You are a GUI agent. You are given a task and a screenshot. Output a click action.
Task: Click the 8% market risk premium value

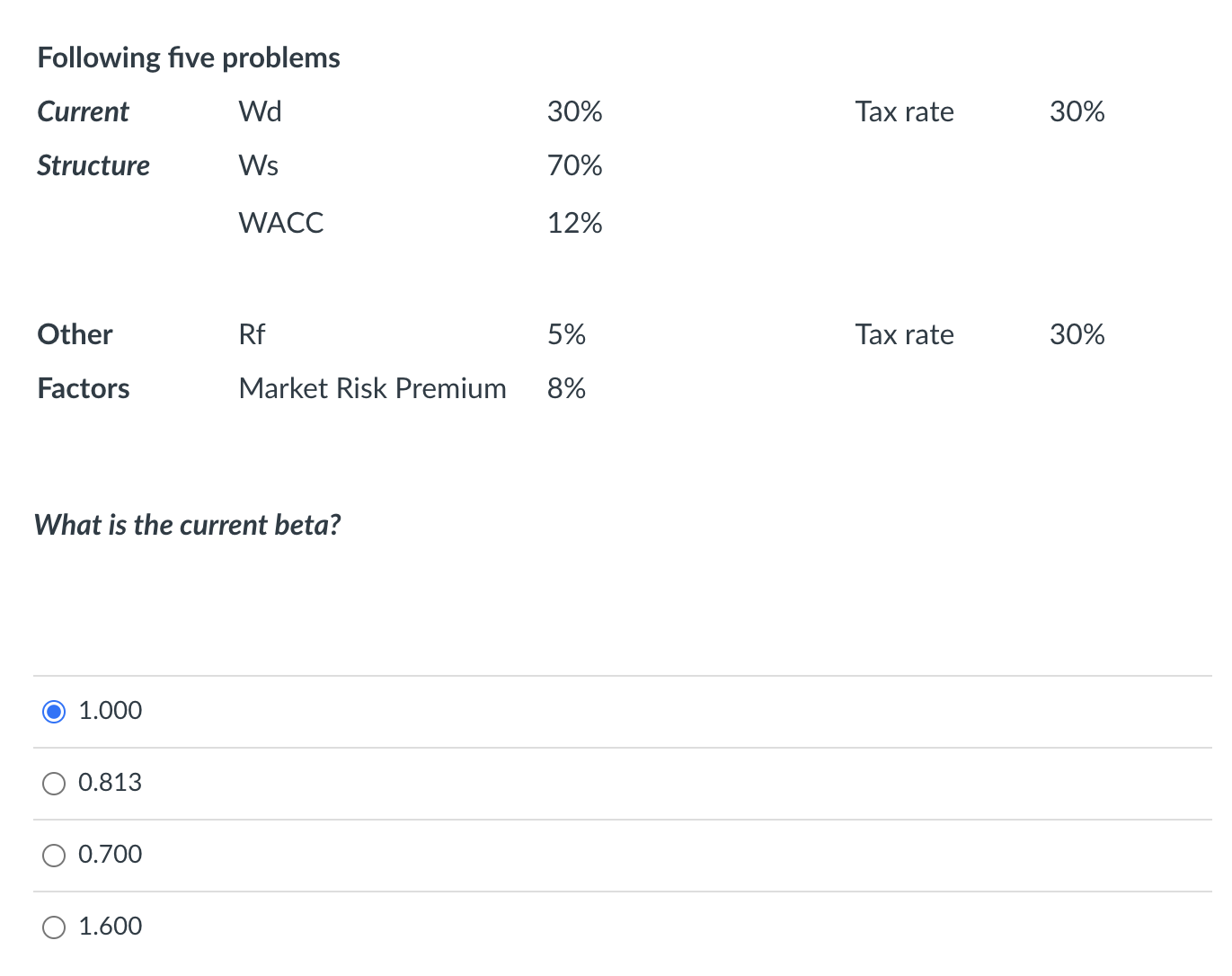point(567,388)
